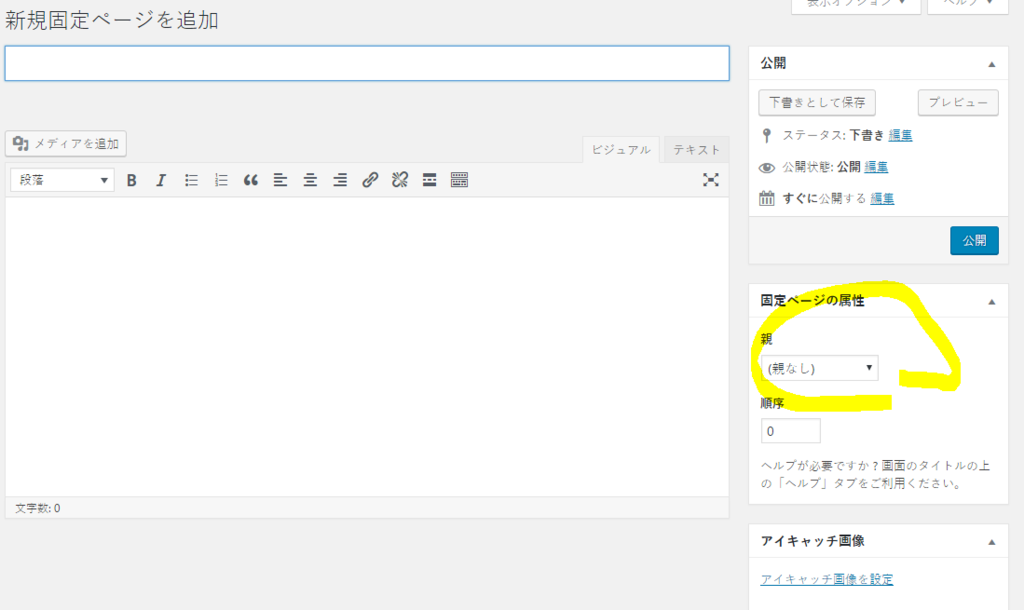Align text center
The width and height of the screenshot is (1024, 610).
(310, 180)
